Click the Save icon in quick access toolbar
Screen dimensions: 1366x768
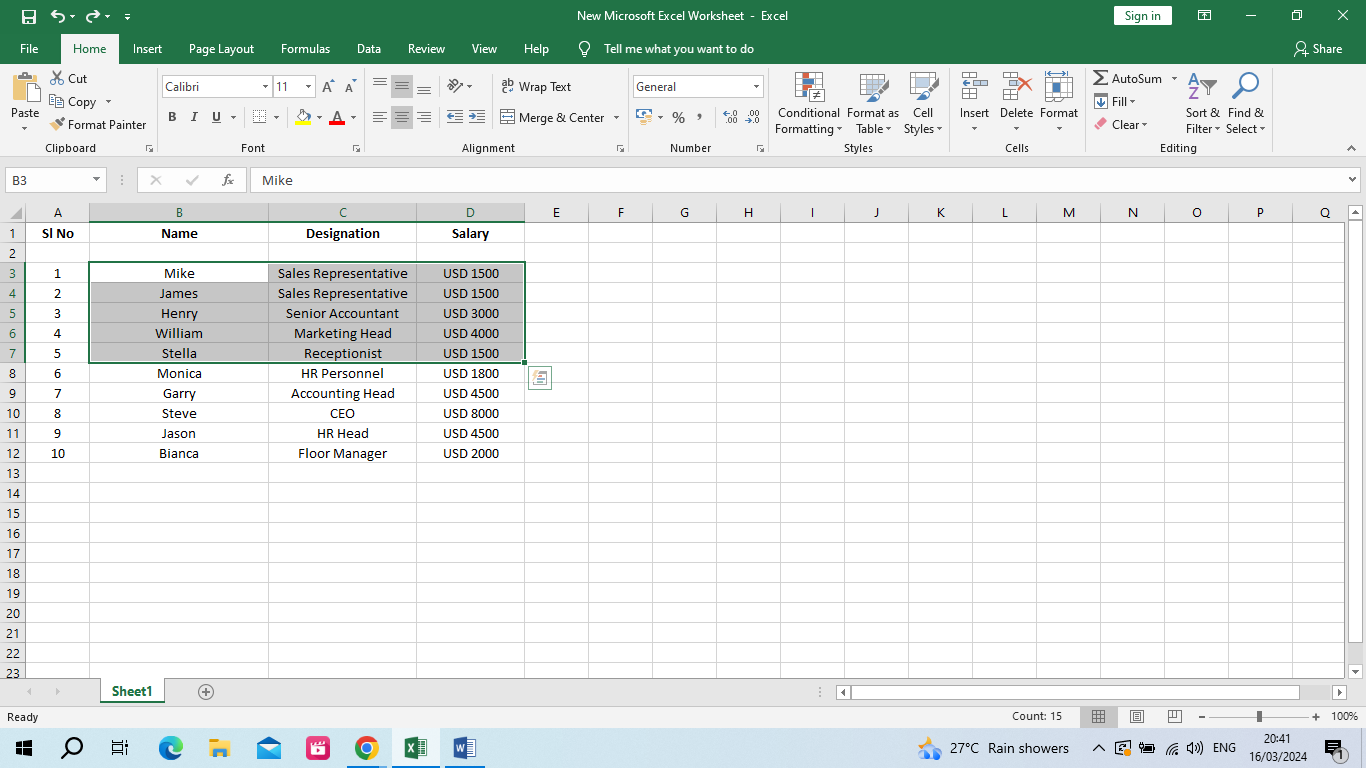coord(29,16)
